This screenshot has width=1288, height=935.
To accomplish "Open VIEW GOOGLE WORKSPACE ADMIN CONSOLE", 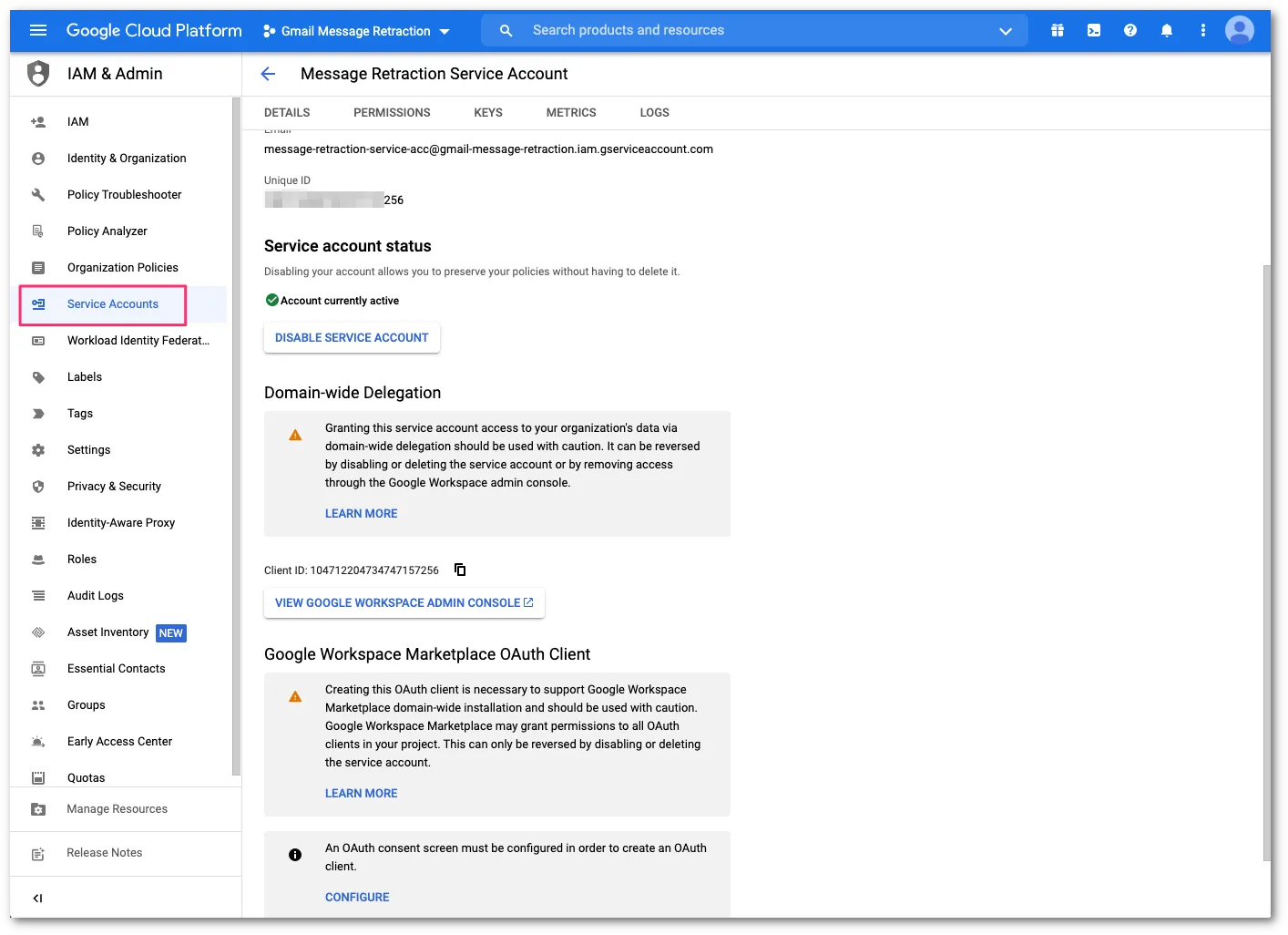I will click(404, 602).
